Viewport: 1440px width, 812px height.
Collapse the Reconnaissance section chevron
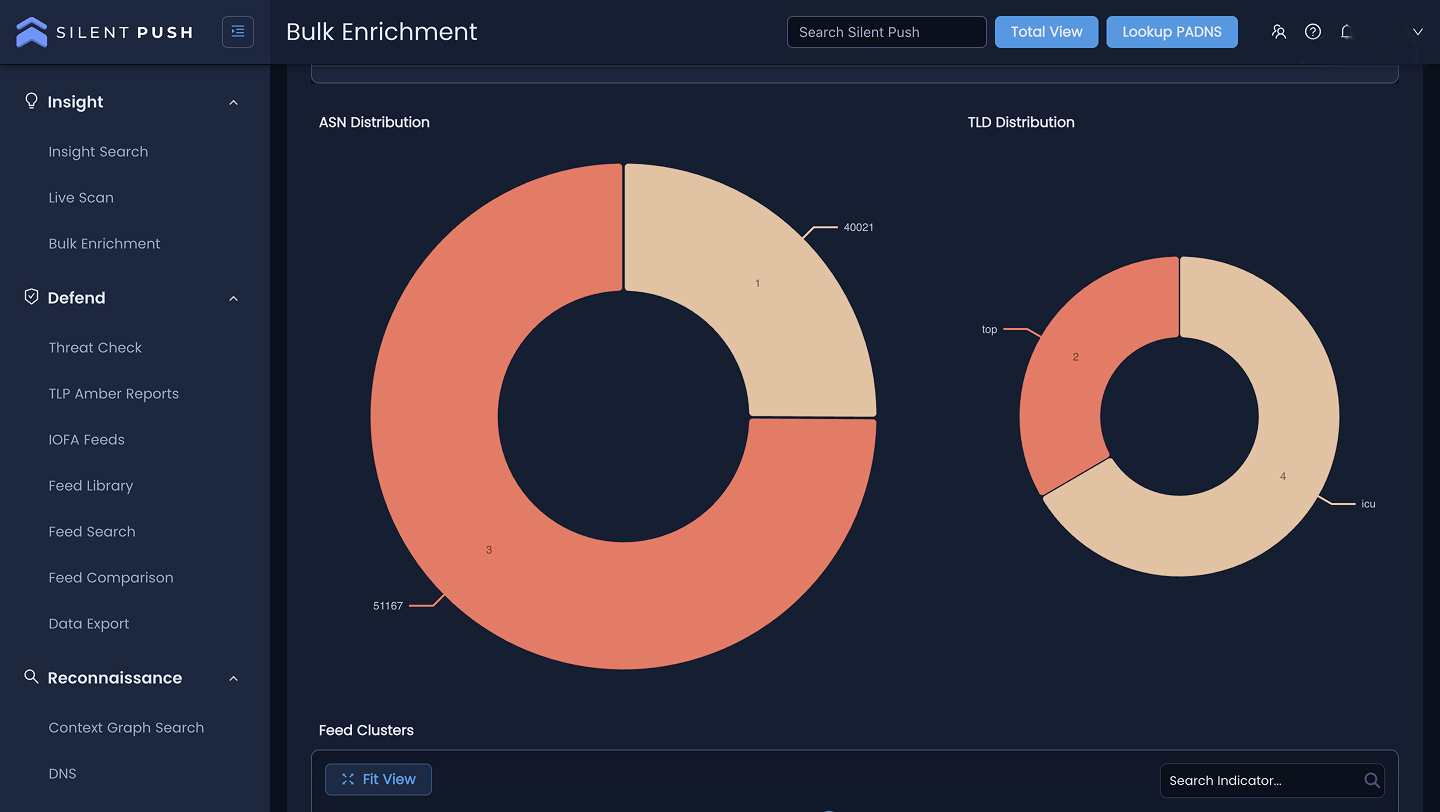pos(233,678)
